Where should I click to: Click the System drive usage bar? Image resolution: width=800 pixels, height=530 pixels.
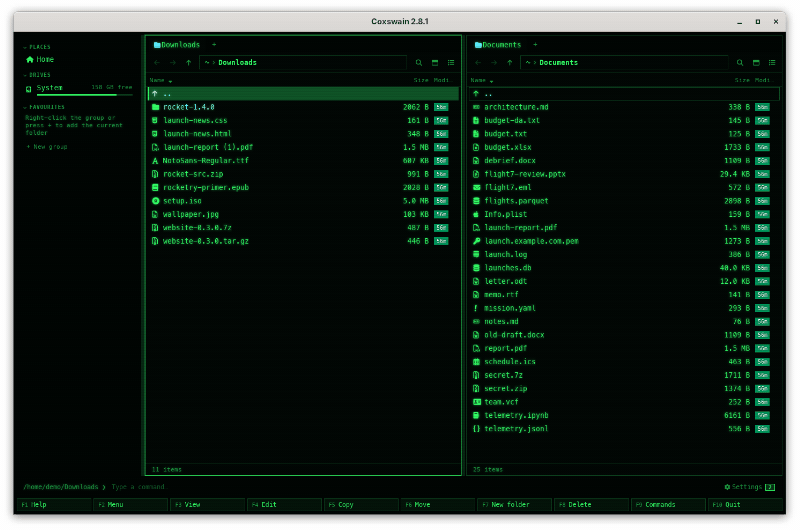click(x=84, y=95)
